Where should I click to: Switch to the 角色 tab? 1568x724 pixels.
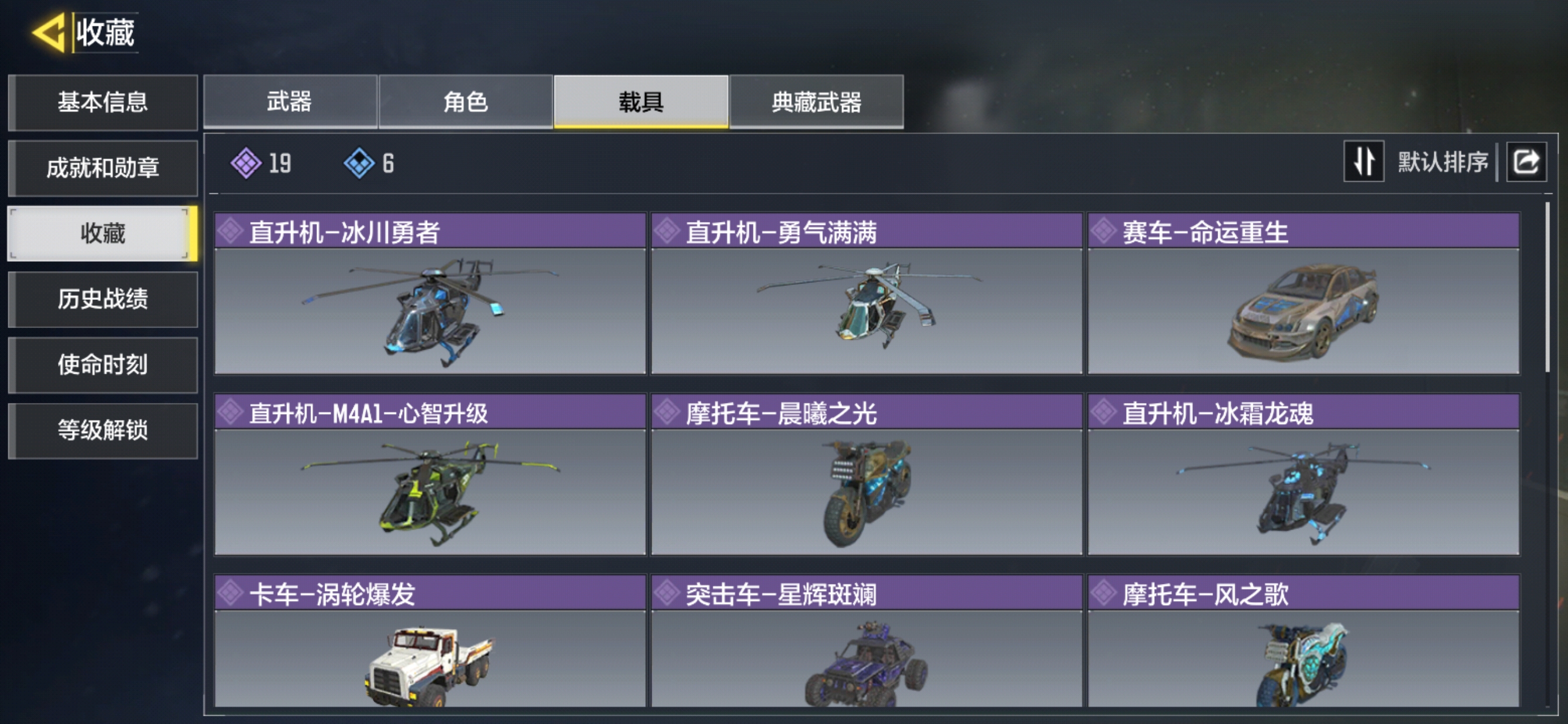(x=466, y=101)
